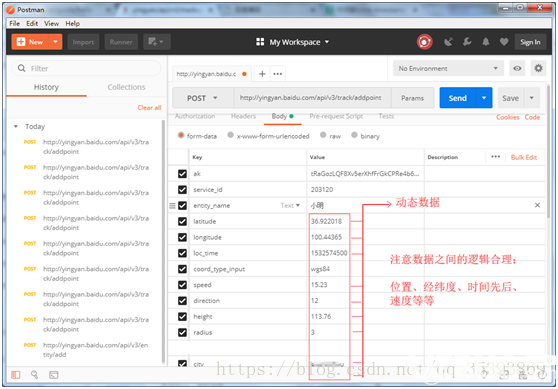The height and width of the screenshot is (389, 558).
Task: Toggle the sidebar icon in status bar
Action: click(16, 375)
